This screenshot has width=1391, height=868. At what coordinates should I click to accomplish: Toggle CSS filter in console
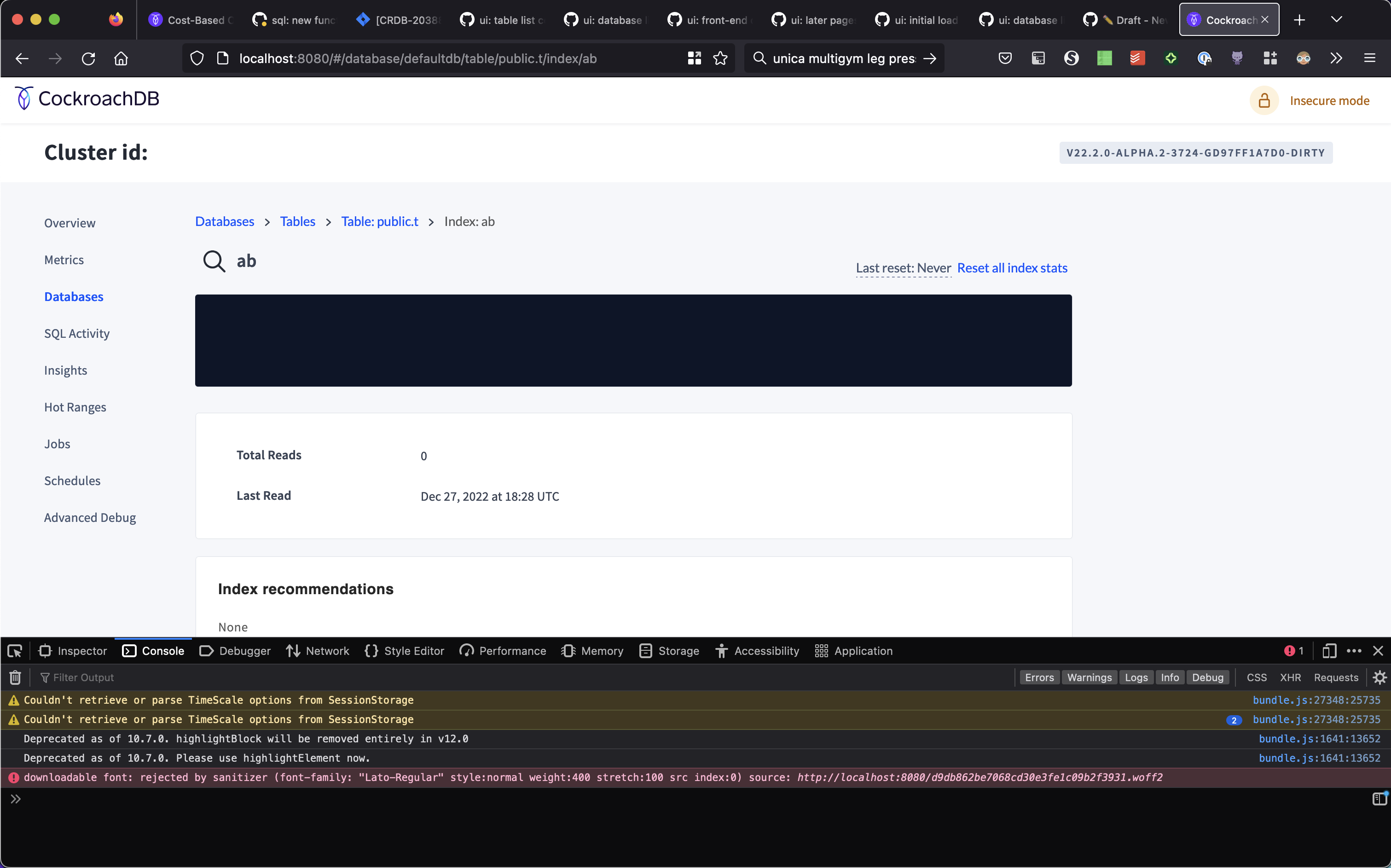pyautogui.click(x=1257, y=678)
